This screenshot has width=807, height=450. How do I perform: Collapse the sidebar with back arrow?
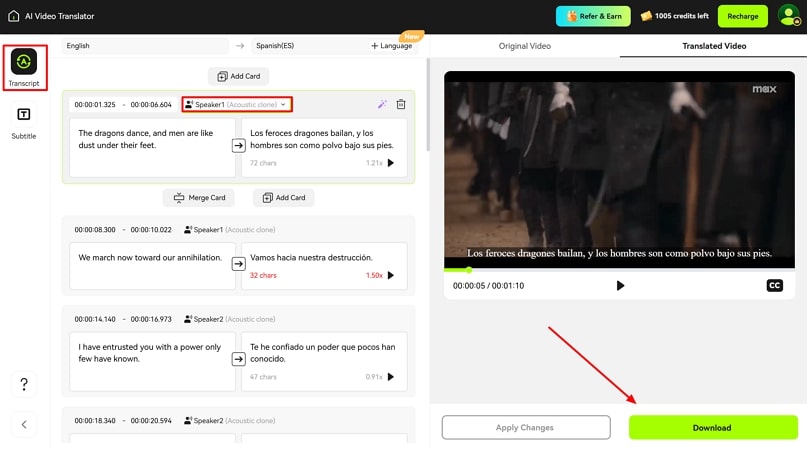coord(24,425)
